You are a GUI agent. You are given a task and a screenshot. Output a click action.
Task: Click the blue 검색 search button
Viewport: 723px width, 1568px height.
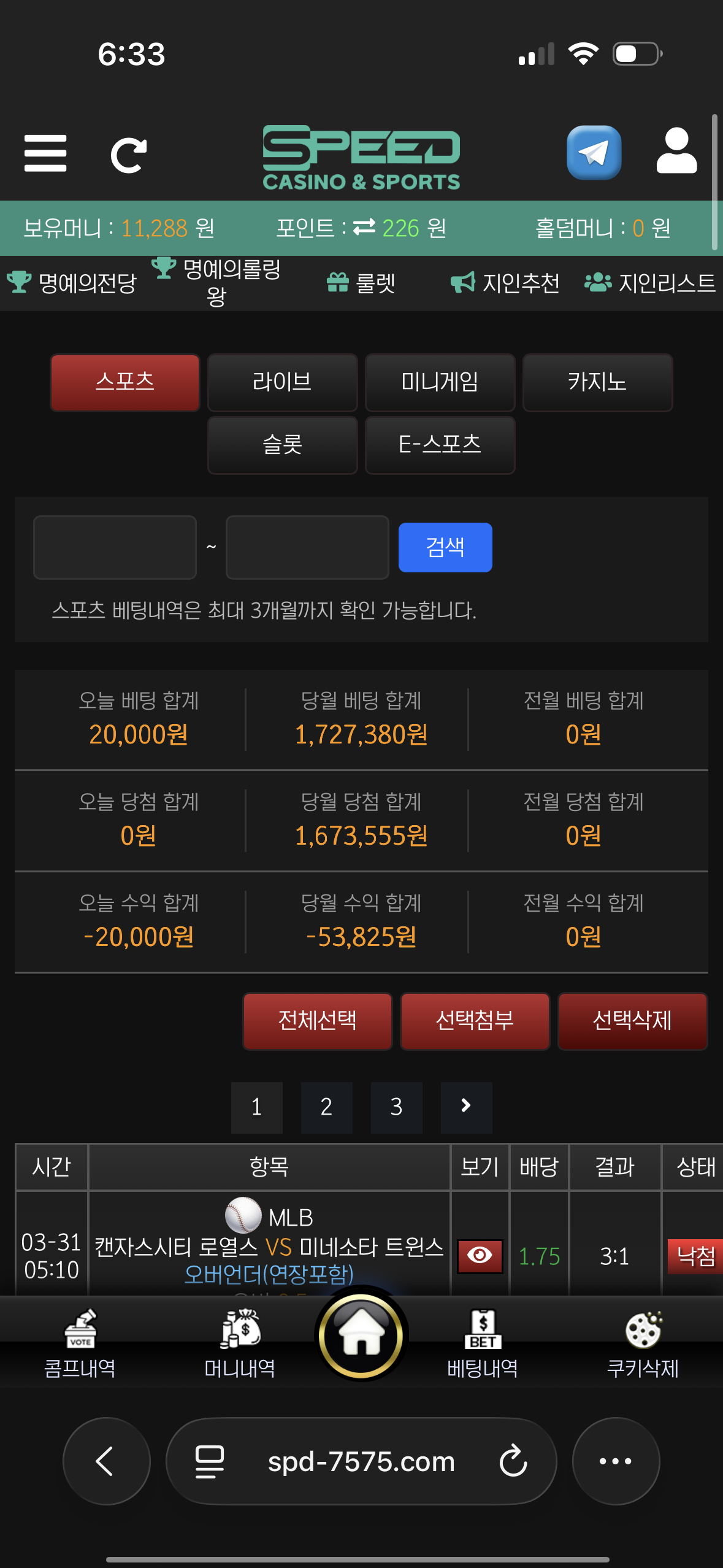445,547
